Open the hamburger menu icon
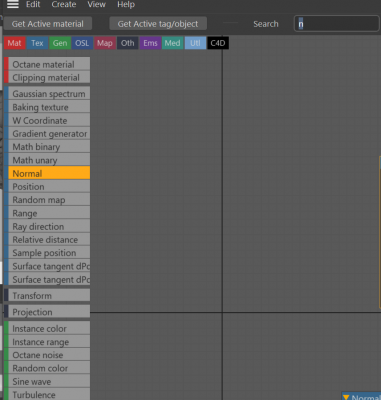 (13, 4)
